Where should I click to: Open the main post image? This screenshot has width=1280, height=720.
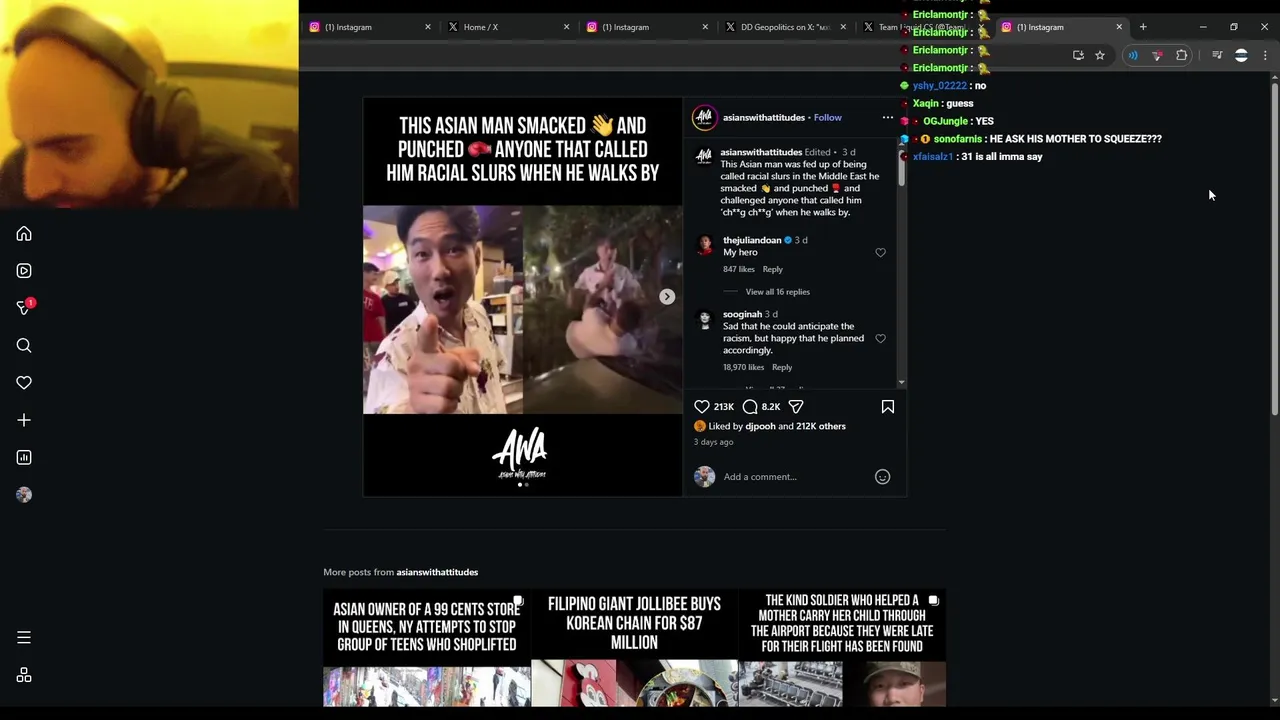click(523, 297)
